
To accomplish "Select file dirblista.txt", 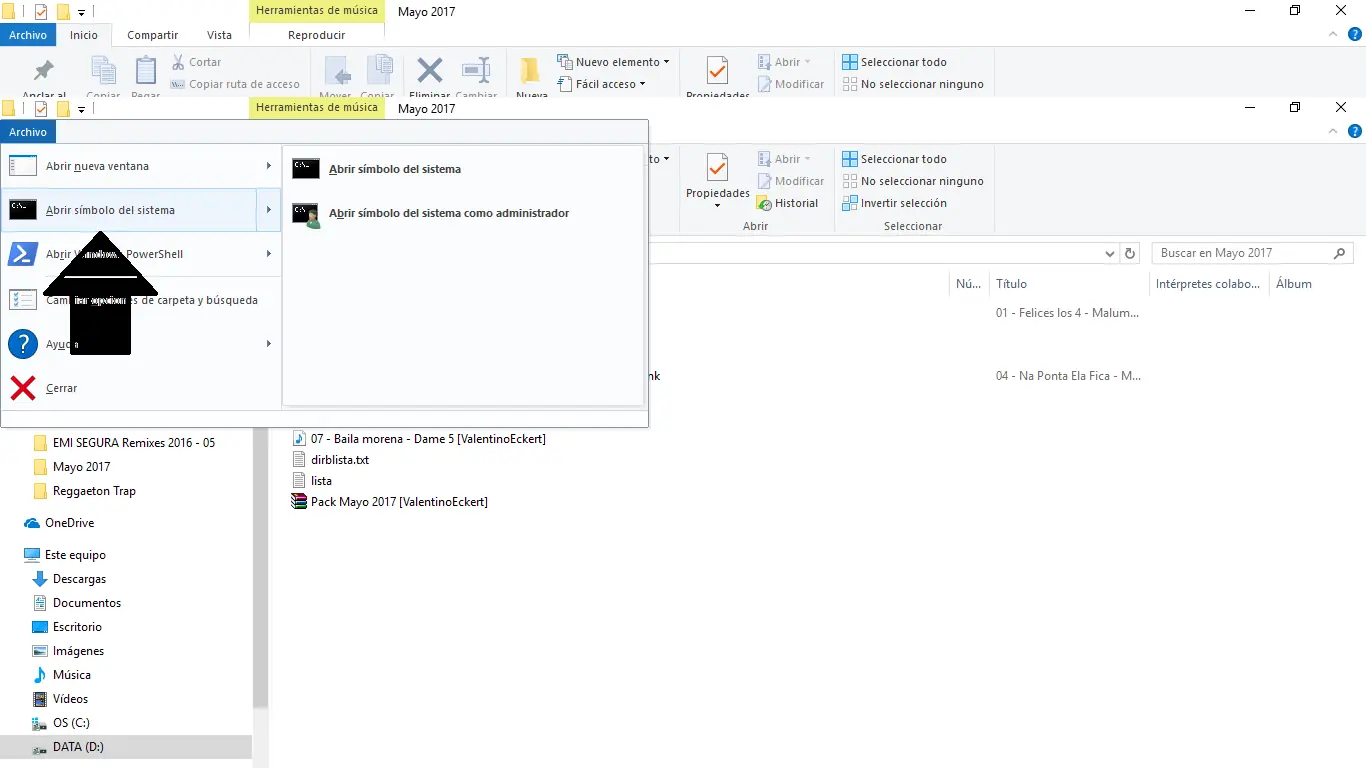I will [x=331, y=460].
